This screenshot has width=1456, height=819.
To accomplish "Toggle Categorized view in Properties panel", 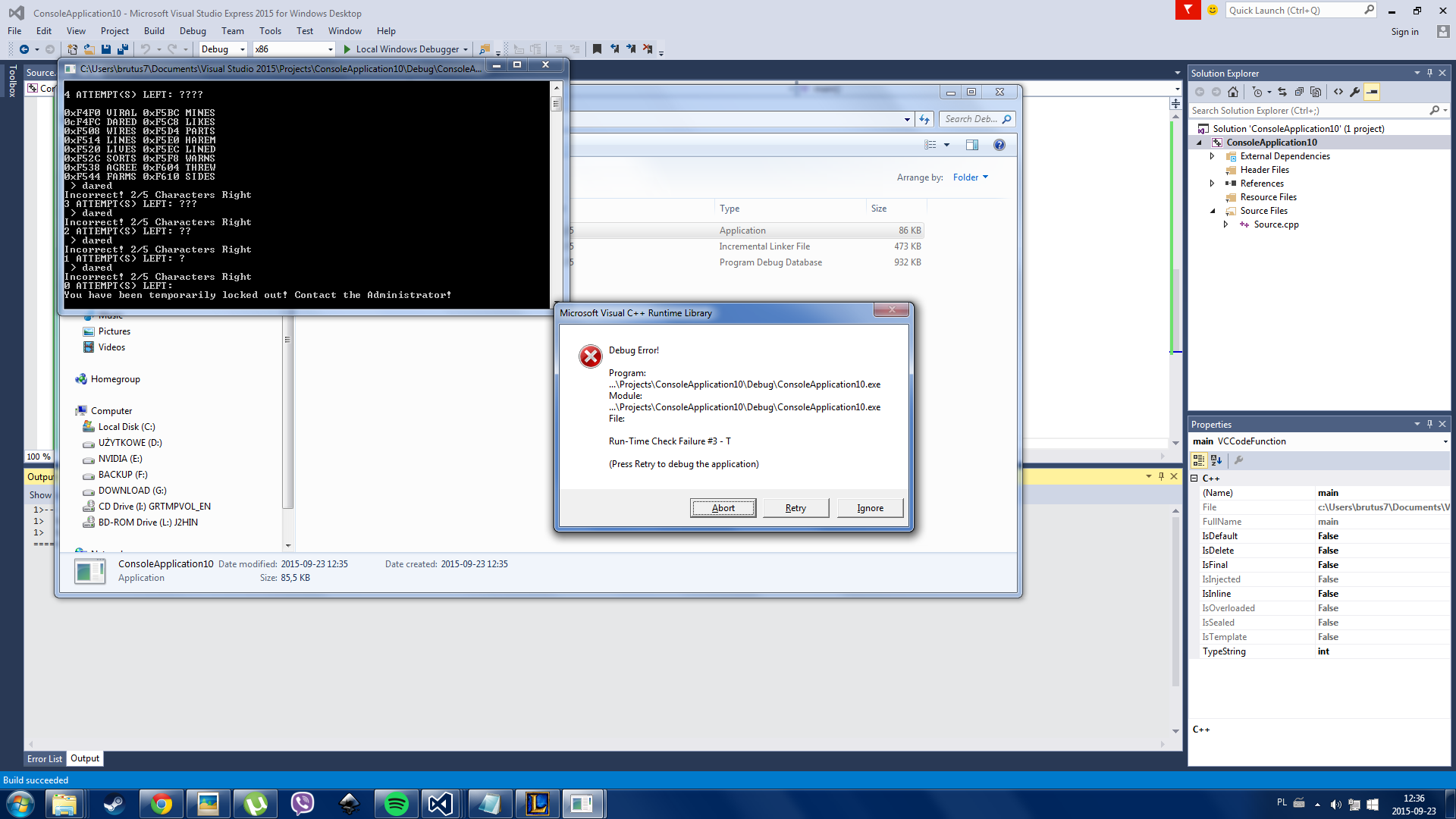I will (1199, 460).
